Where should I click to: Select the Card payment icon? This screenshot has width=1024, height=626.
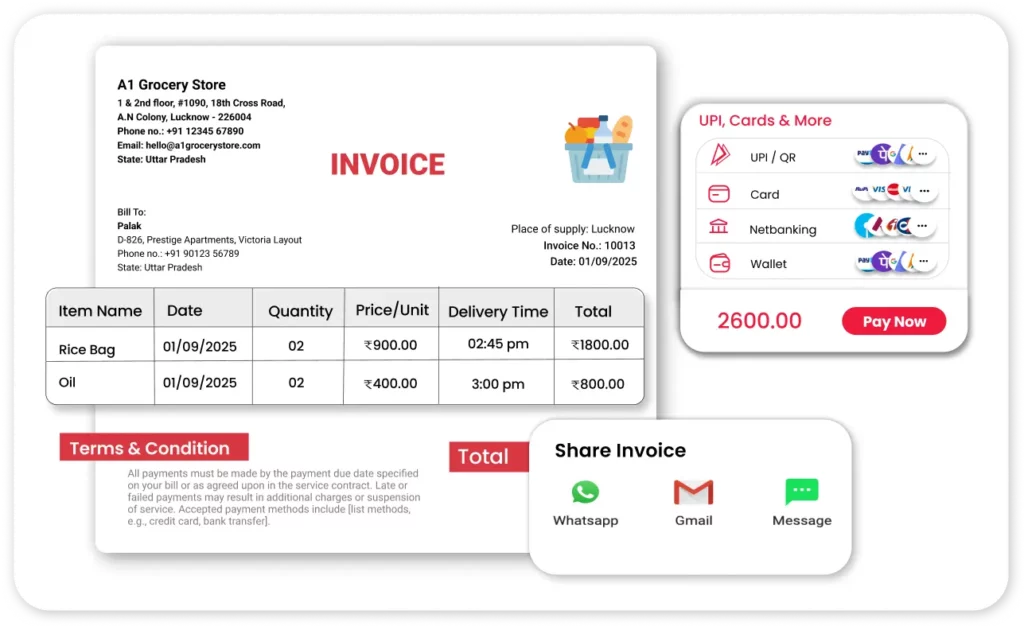[719, 194]
